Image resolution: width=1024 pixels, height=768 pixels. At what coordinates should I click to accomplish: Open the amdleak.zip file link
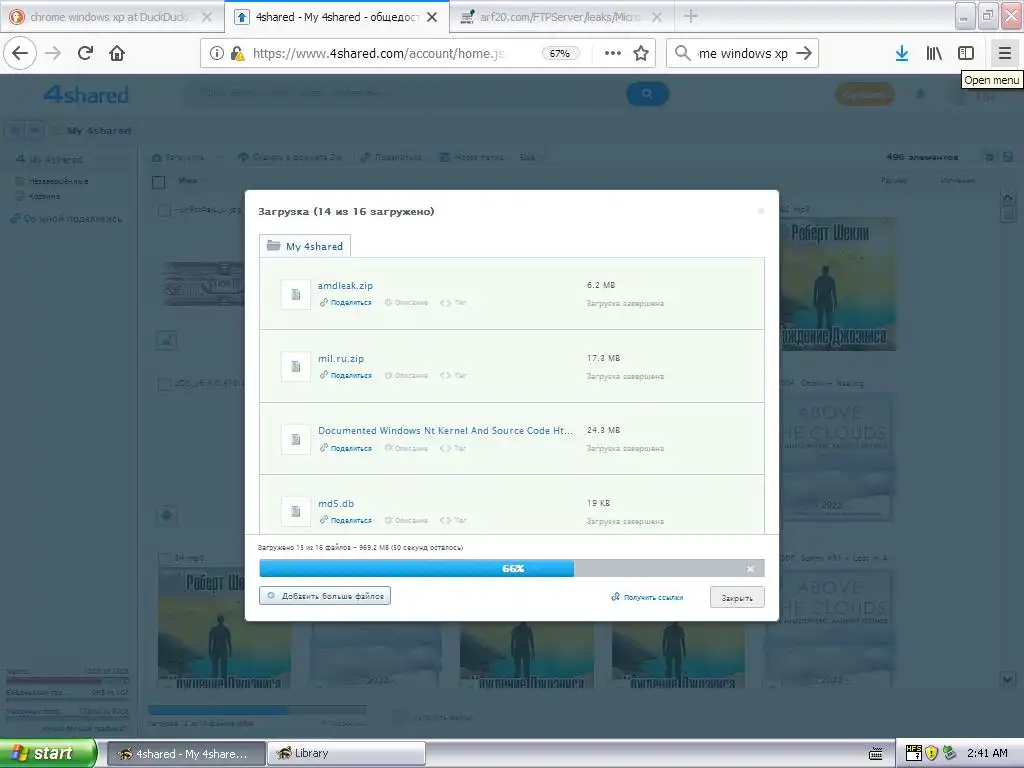[x=345, y=285]
